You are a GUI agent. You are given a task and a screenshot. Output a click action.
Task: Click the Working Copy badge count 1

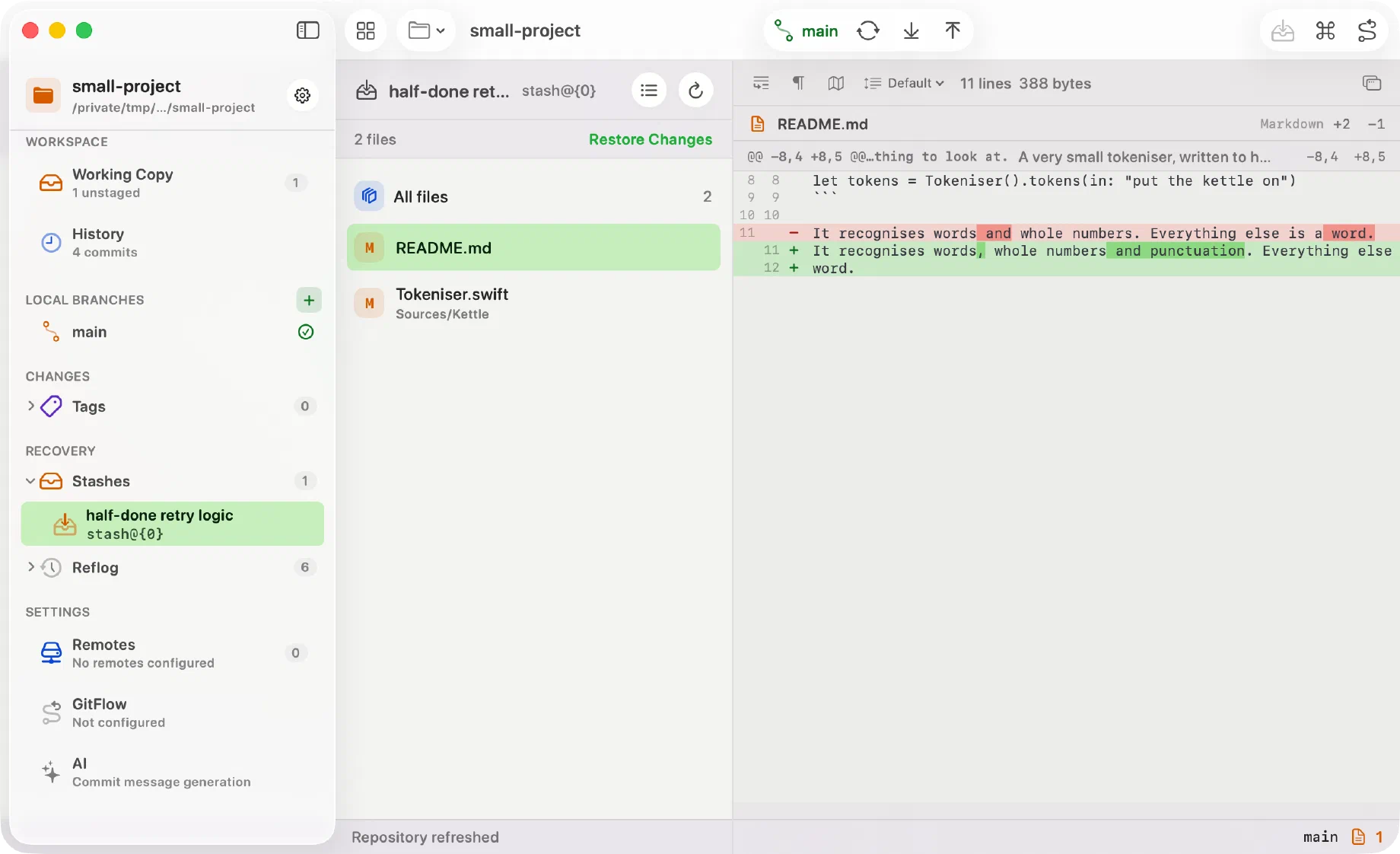coord(295,183)
